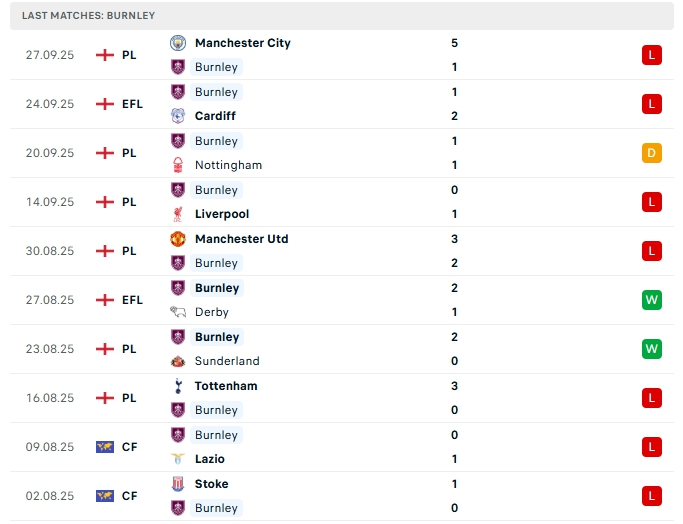Click the Liverpool club crest
The width and height of the screenshot is (683, 524).
[x=178, y=214]
